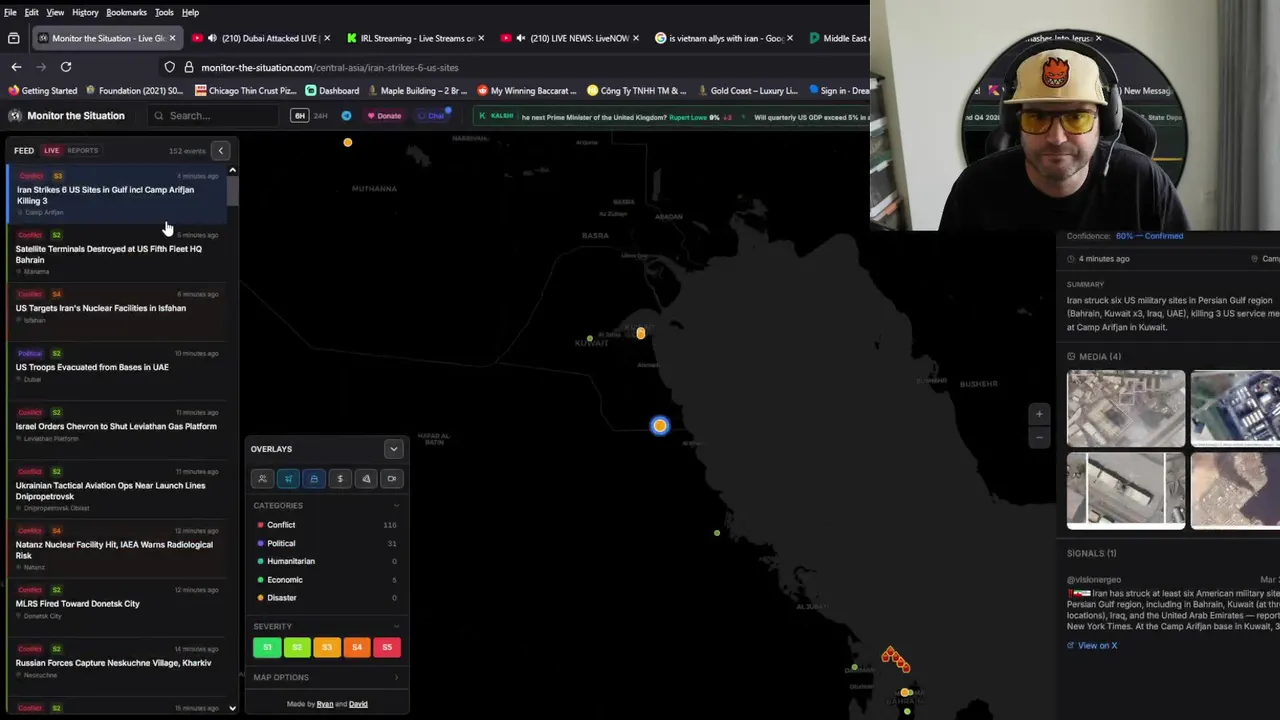Click the address bar padlock icon
Viewport: 1280px width, 720px height.
188,67
